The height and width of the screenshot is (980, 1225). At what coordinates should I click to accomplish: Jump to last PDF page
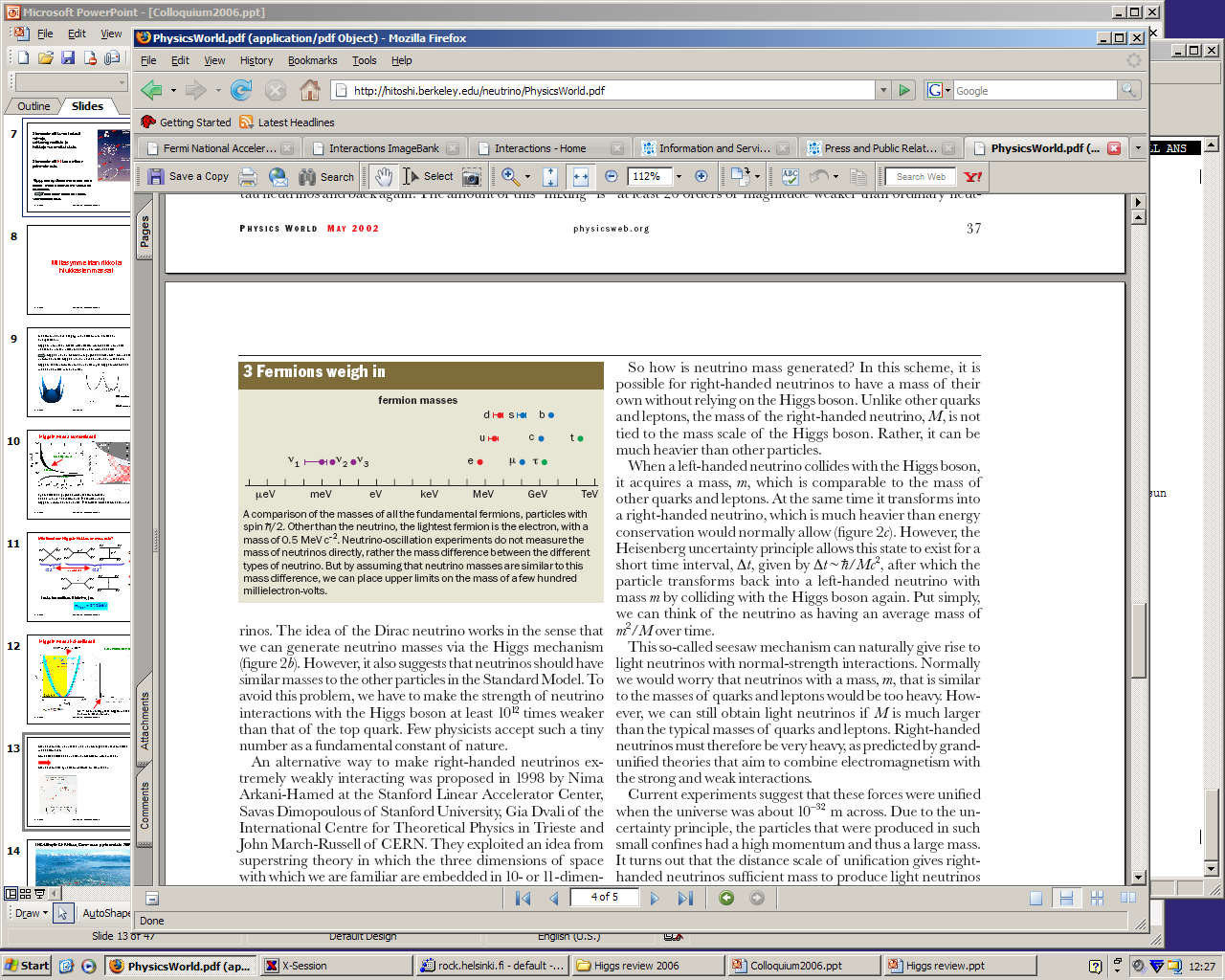coord(685,898)
